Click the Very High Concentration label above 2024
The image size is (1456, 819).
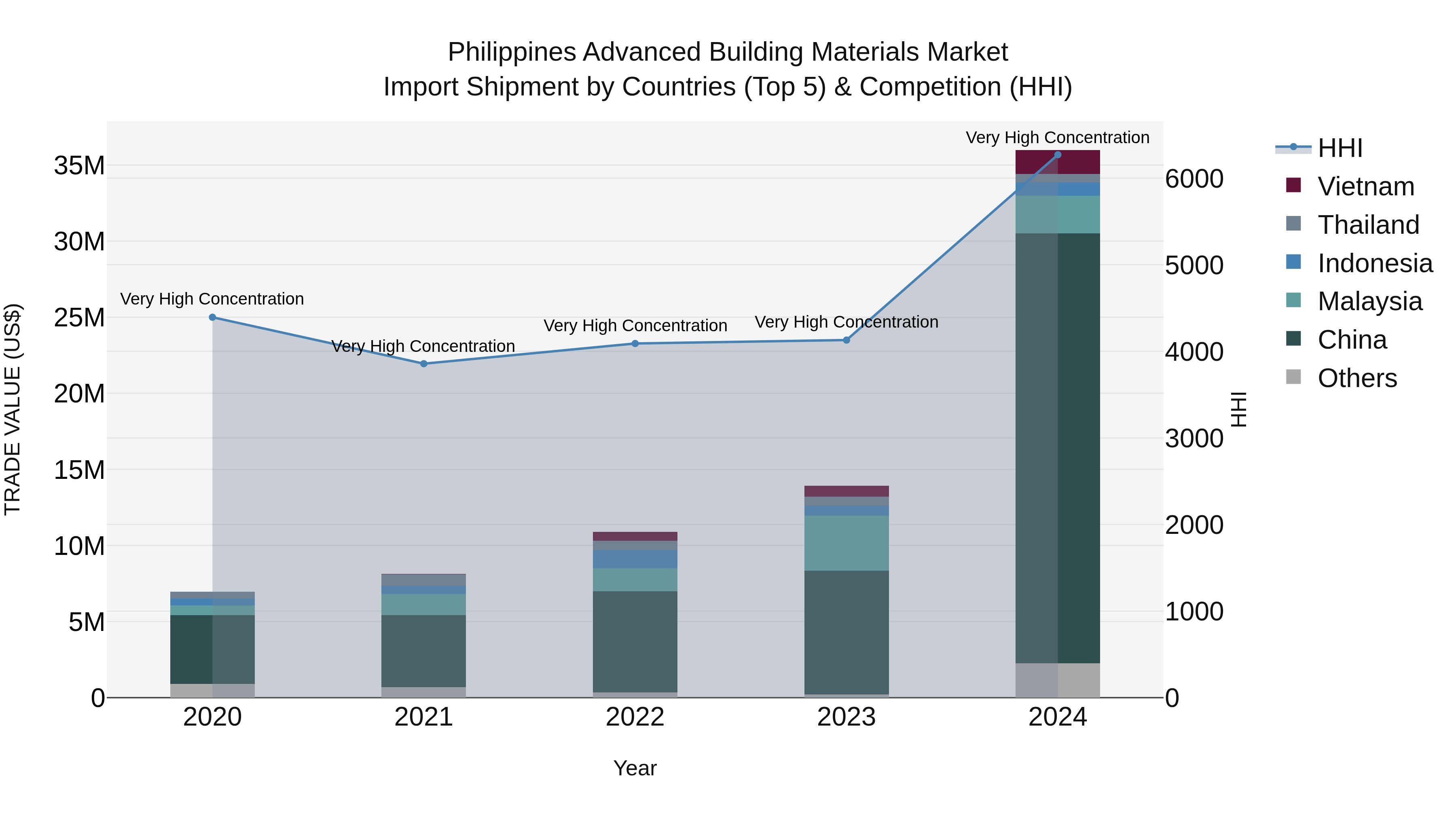(1058, 138)
